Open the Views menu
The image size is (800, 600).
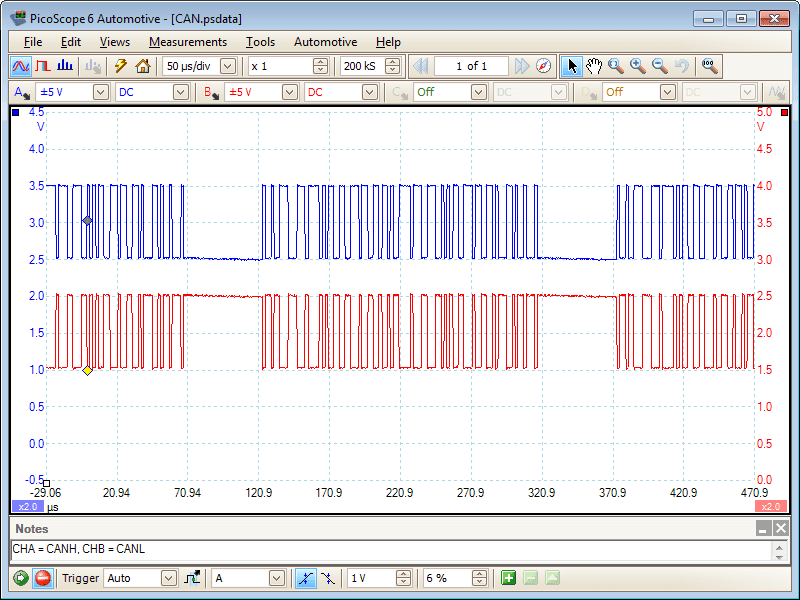pyautogui.click(x=115, y=42)
